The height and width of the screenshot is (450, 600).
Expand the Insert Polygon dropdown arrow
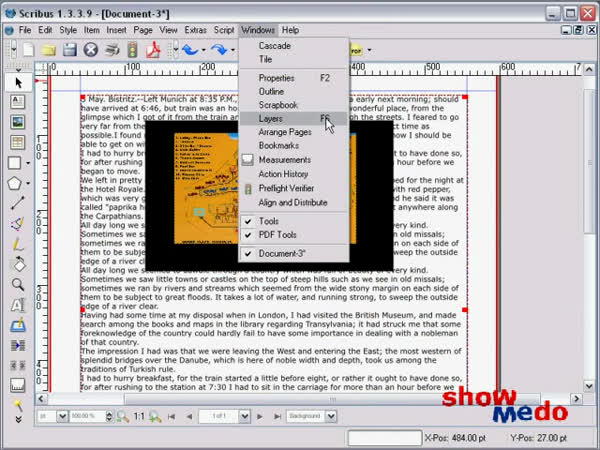click(x=28, y=184)
